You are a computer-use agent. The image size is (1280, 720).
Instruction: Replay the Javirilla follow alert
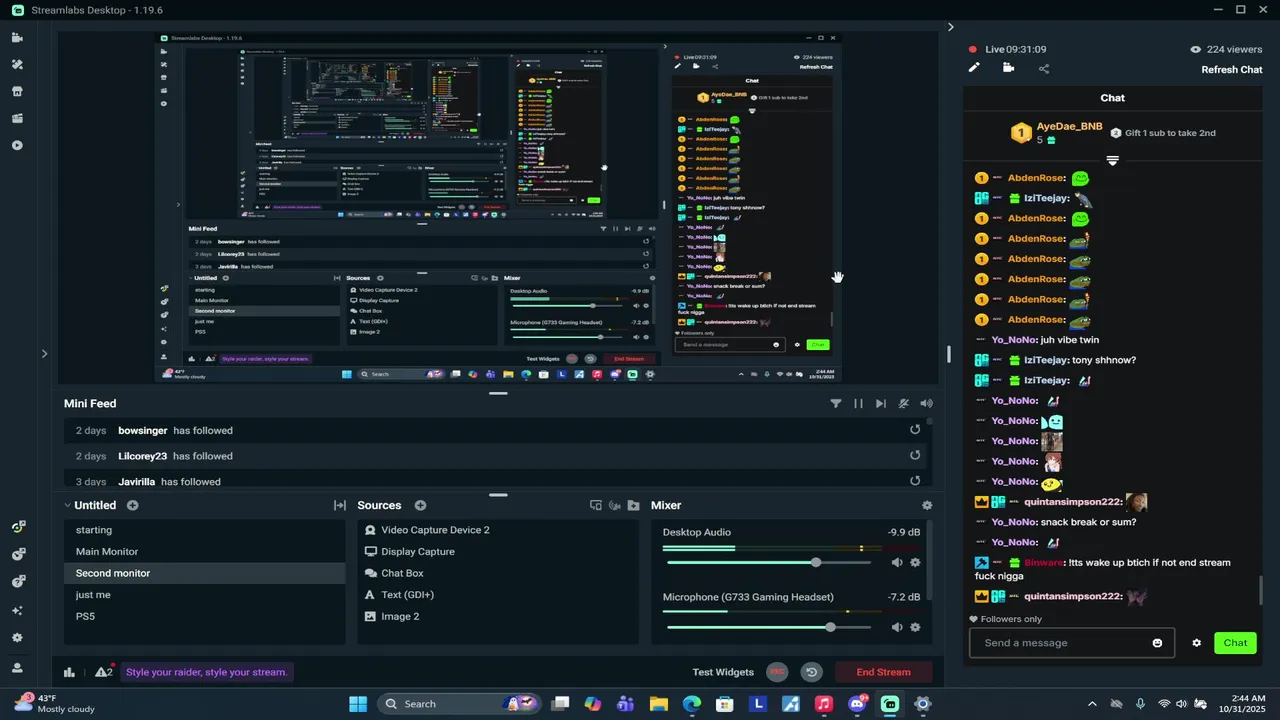[914, 481]
